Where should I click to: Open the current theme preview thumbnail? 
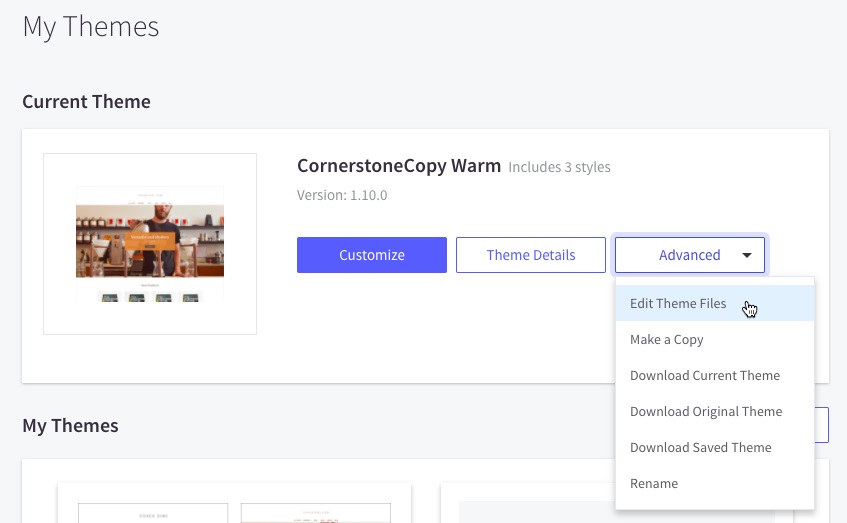(150, 244)
